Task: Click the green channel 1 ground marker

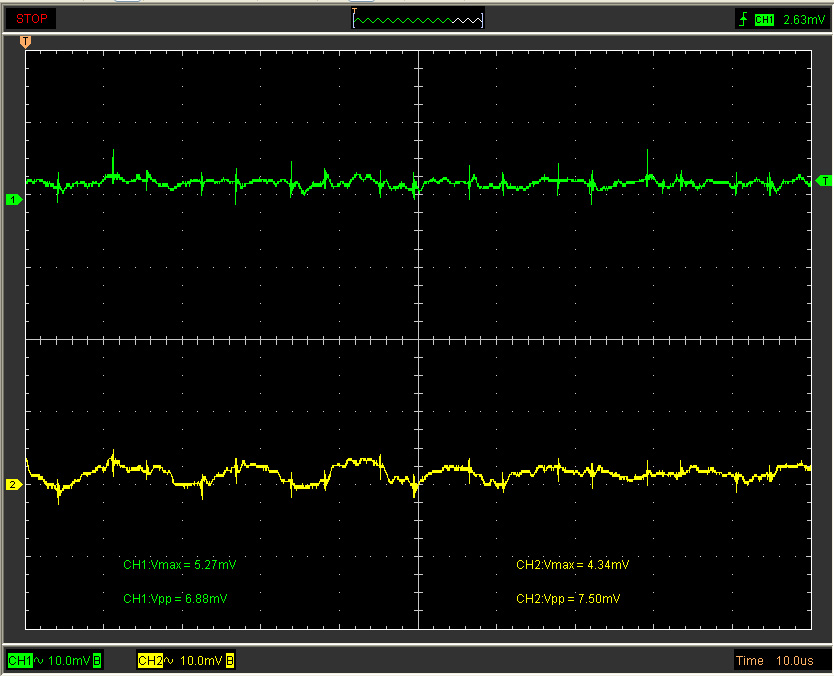Action: click(x=14, y=200)
